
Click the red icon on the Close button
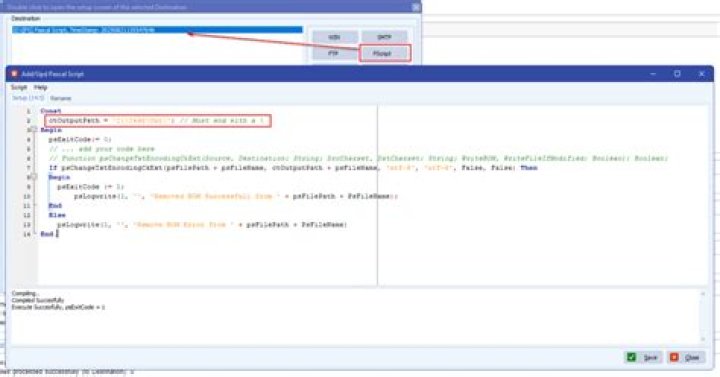point(674,357)
